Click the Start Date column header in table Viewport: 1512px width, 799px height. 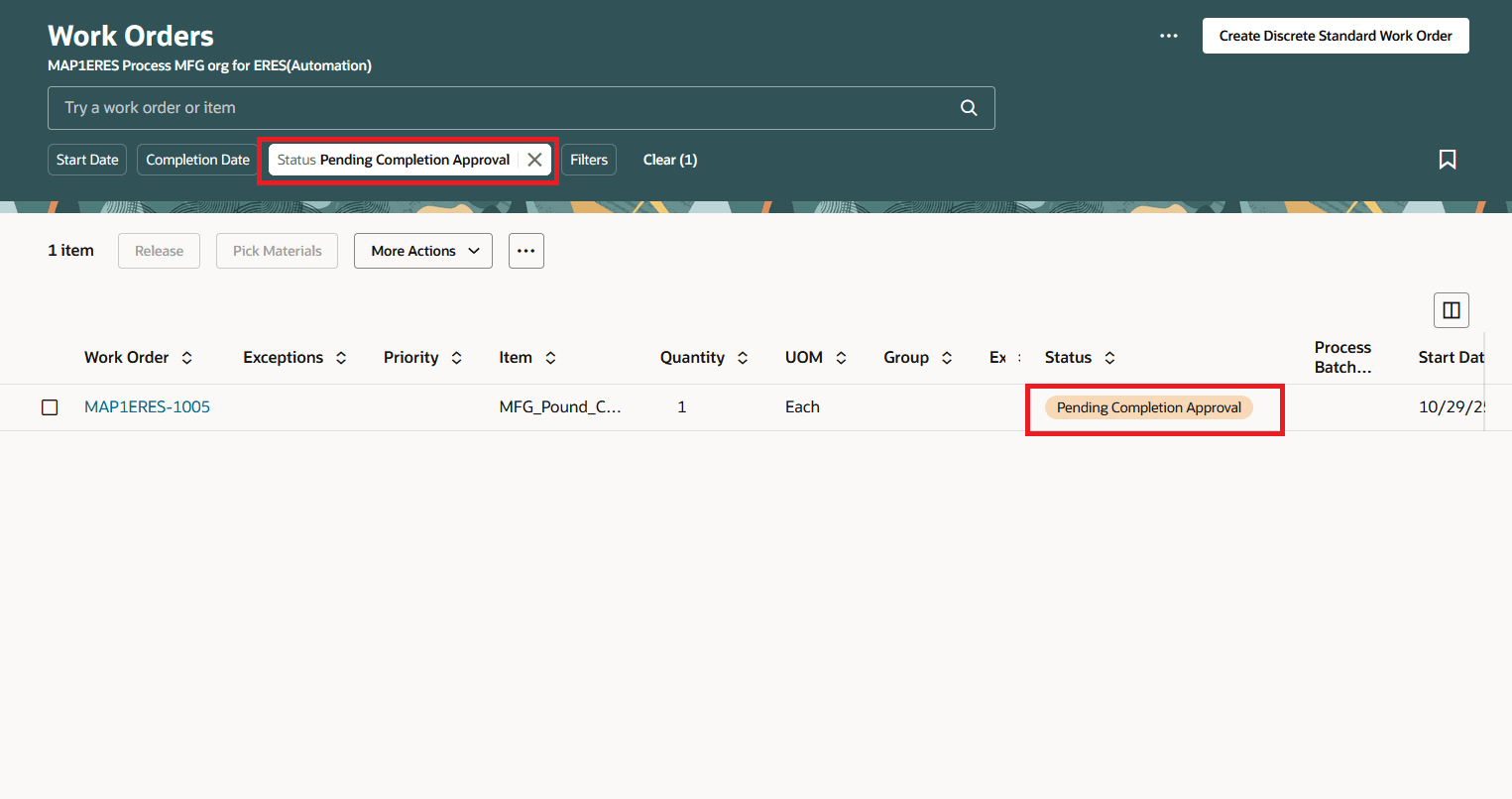[x=1452, y=358]
